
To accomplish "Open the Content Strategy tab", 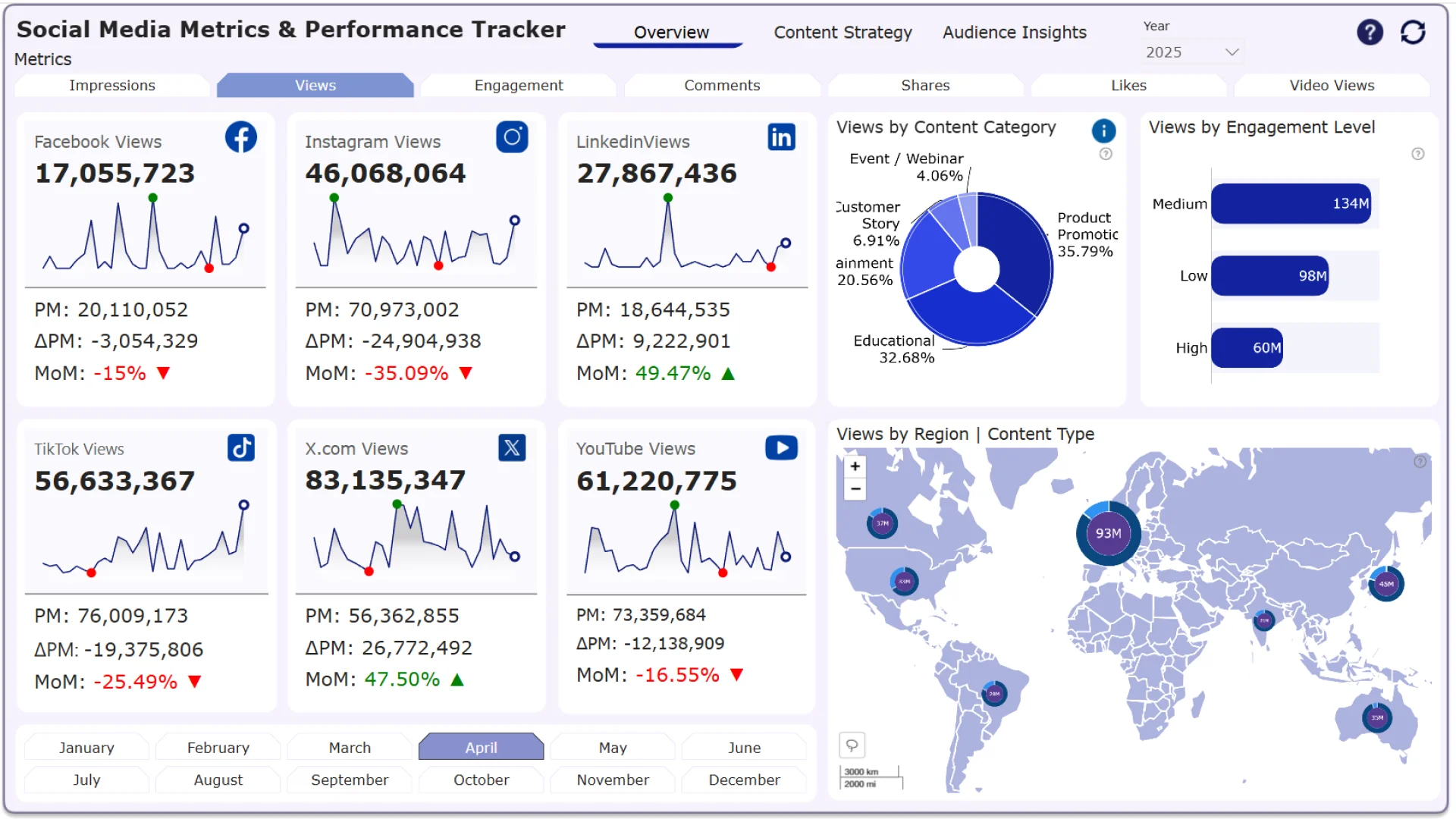I will click(843, 33).
